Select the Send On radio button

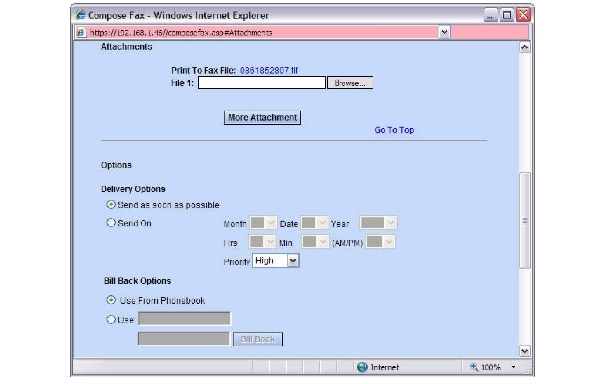point(111,223)
